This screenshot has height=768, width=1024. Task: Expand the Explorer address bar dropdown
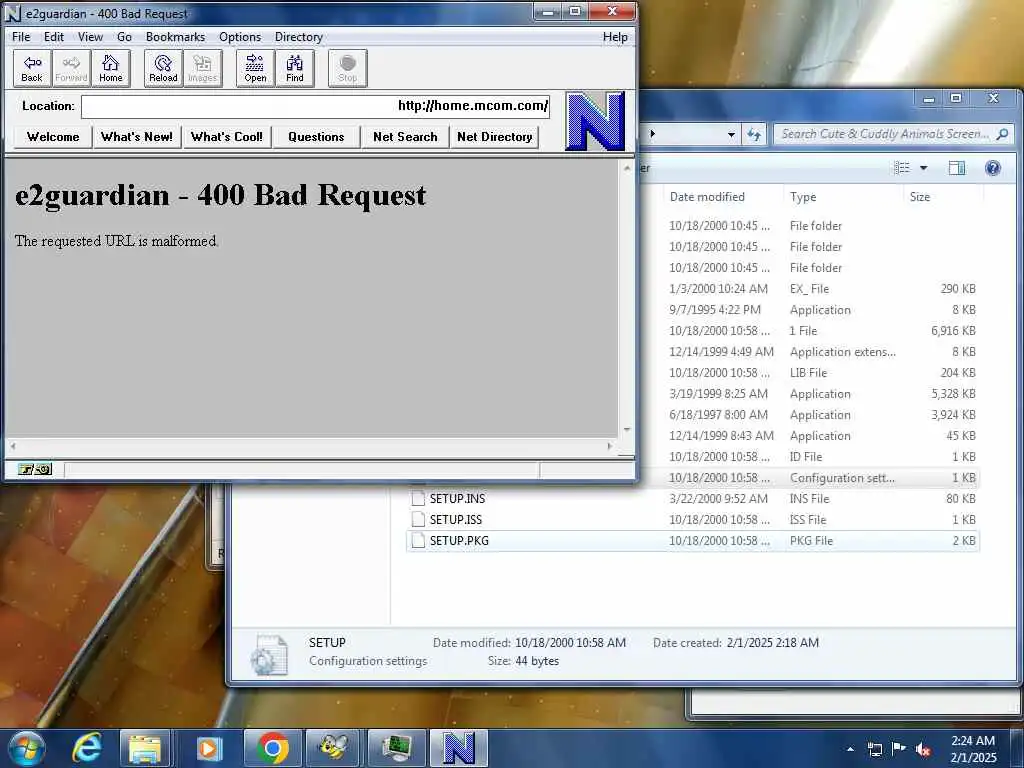pyautogui.click(x=731, y=135)
